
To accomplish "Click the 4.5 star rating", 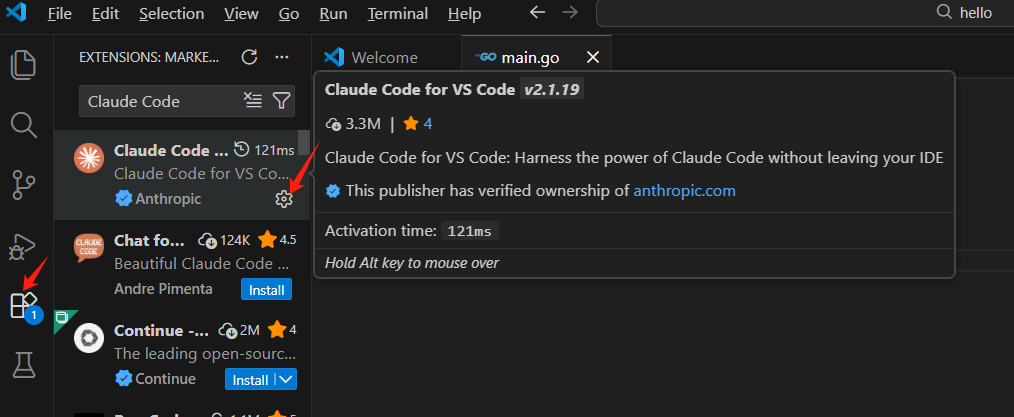I will click(288, 241).
